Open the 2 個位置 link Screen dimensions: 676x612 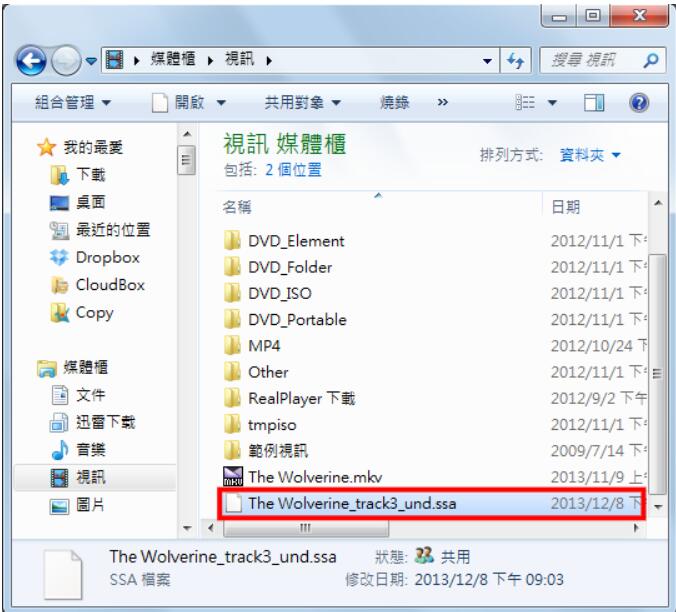point(293,170)
